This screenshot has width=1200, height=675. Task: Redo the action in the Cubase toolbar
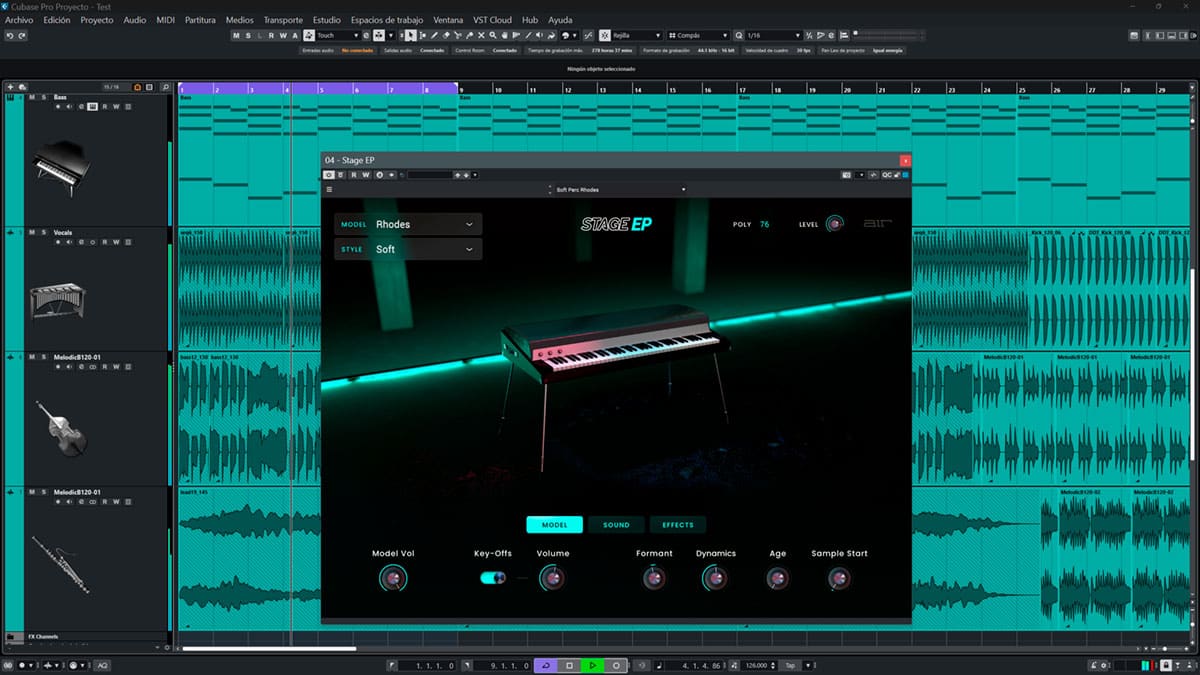21,35
